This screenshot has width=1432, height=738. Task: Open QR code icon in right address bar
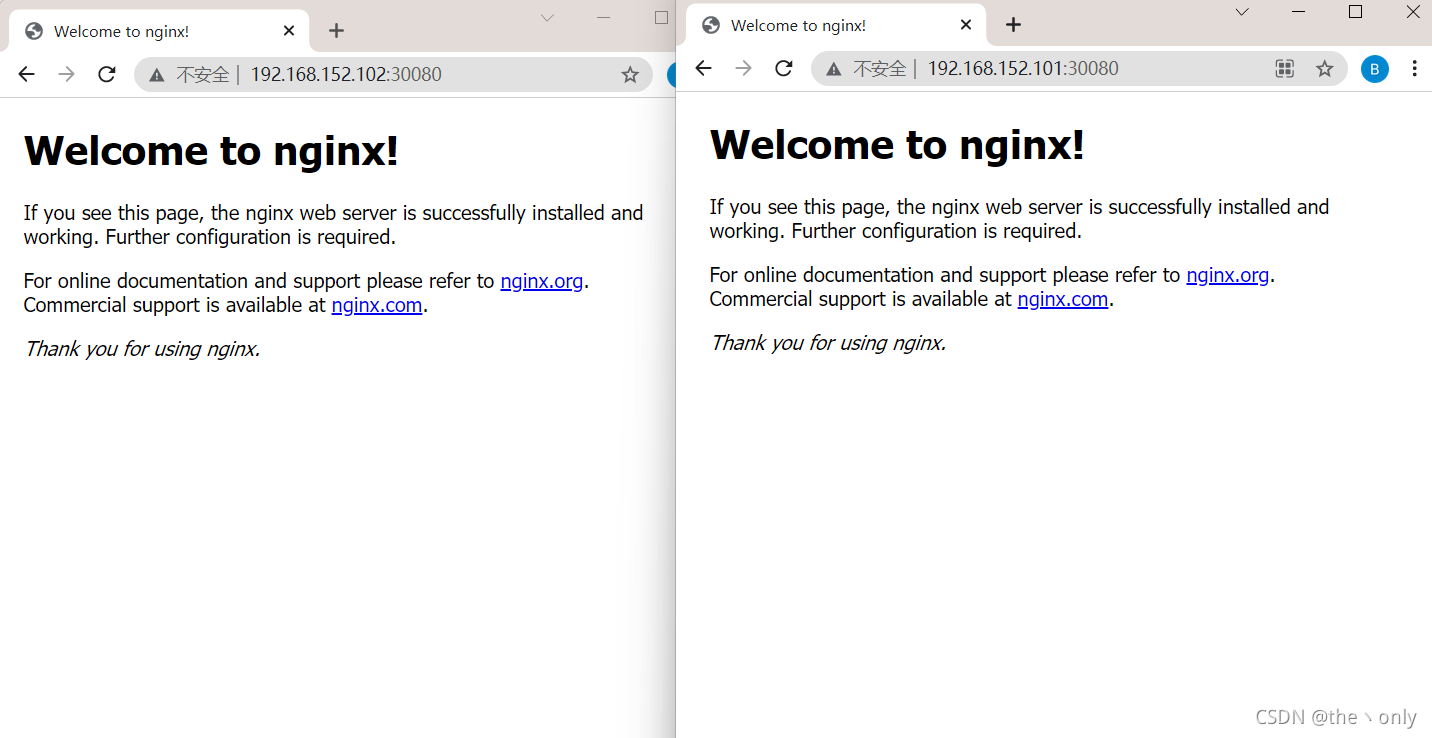(x=1285, y=68)
